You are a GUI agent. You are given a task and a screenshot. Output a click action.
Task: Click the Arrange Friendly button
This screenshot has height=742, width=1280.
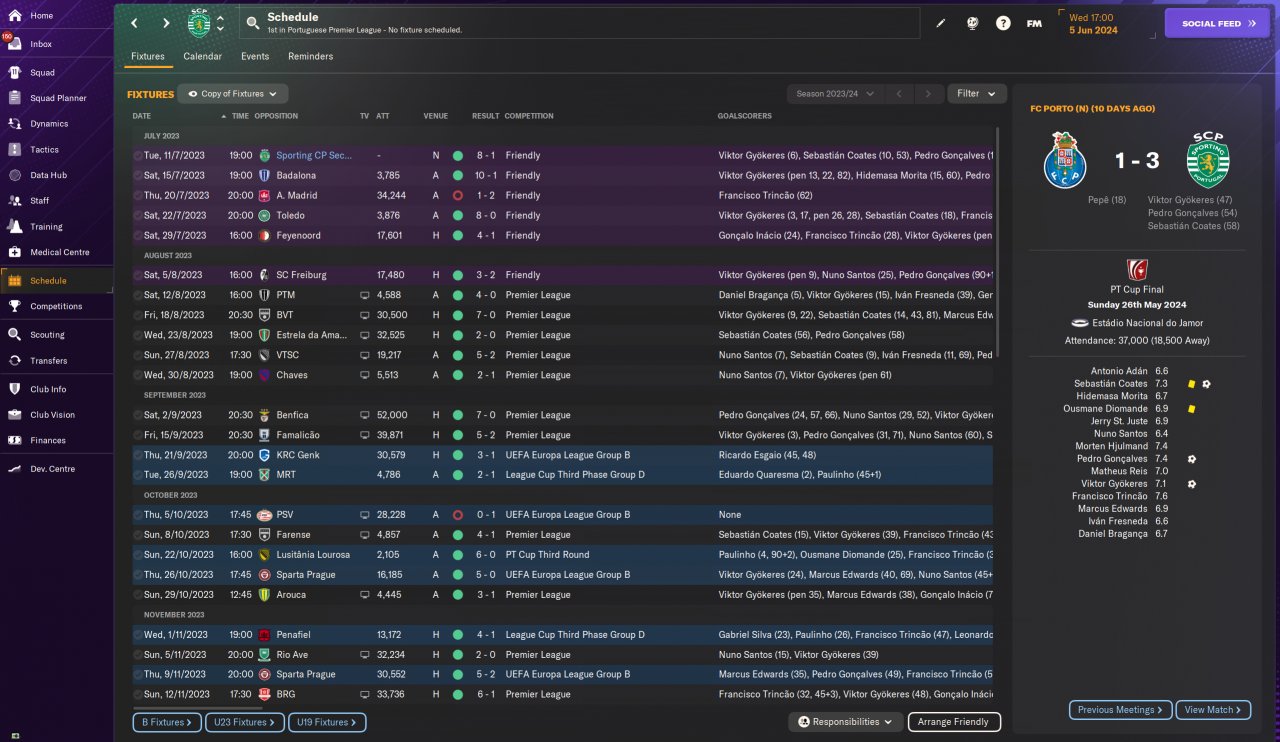tap(954, 722)
